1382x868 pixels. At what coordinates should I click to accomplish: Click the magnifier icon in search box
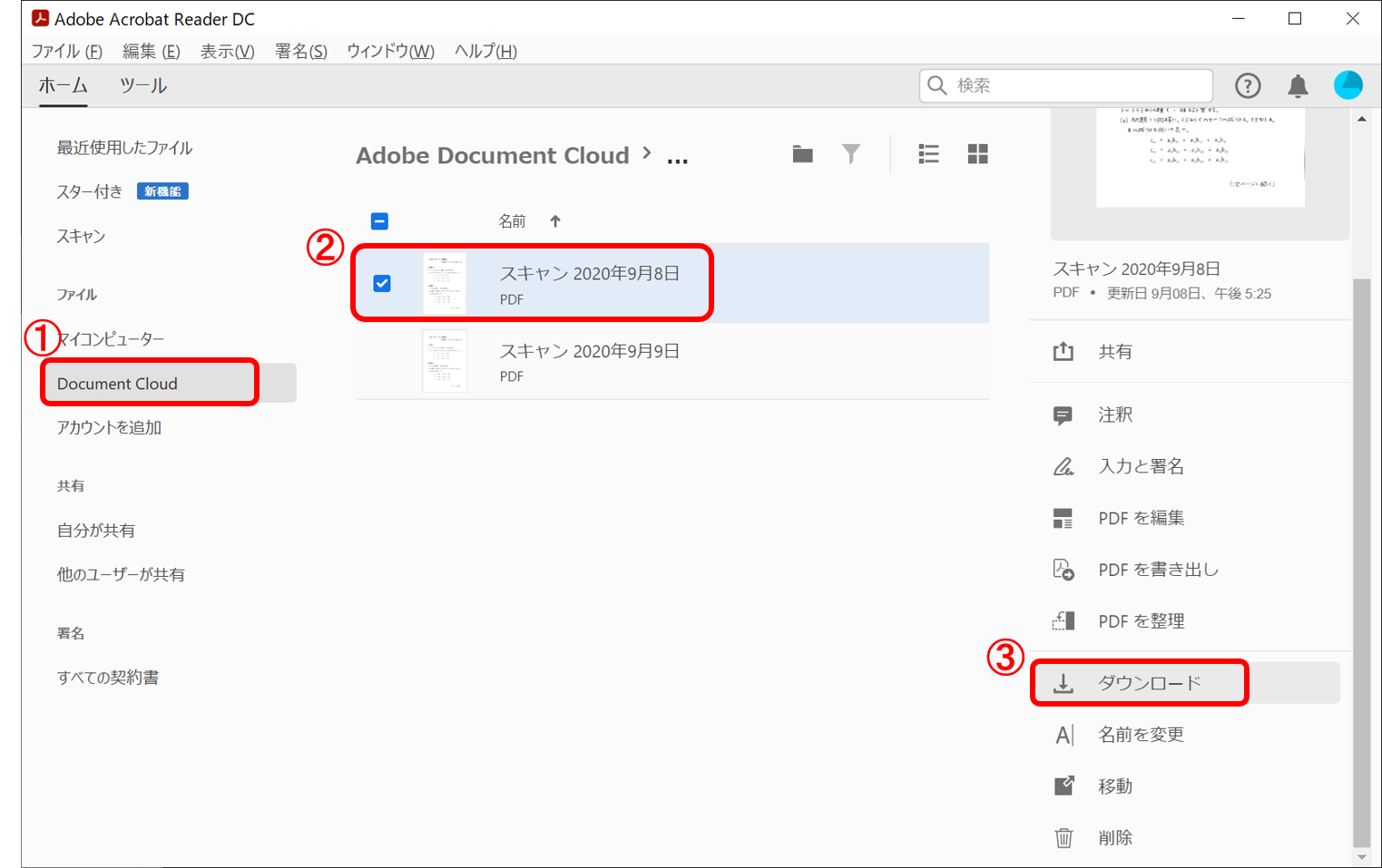(937, 85)
